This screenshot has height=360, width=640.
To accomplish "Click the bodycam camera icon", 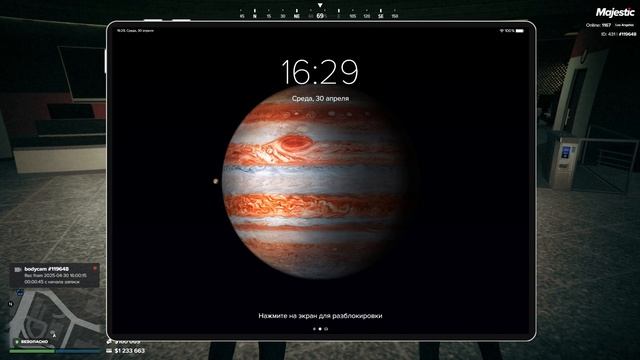I will (18, 269).
